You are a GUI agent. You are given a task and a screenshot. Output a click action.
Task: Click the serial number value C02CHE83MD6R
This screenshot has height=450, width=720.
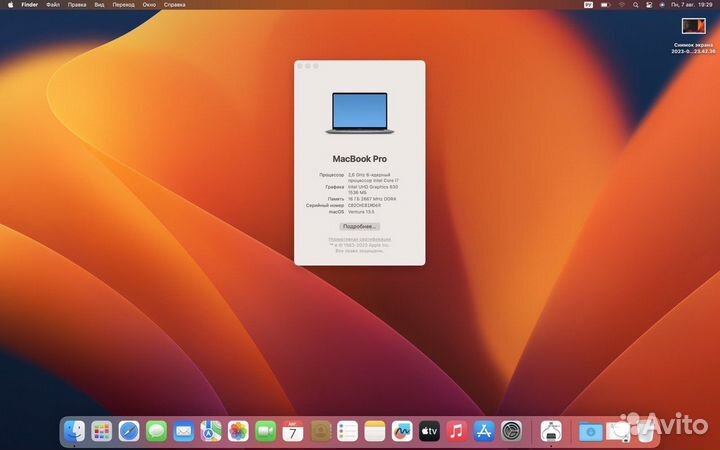tap(364, 205)
